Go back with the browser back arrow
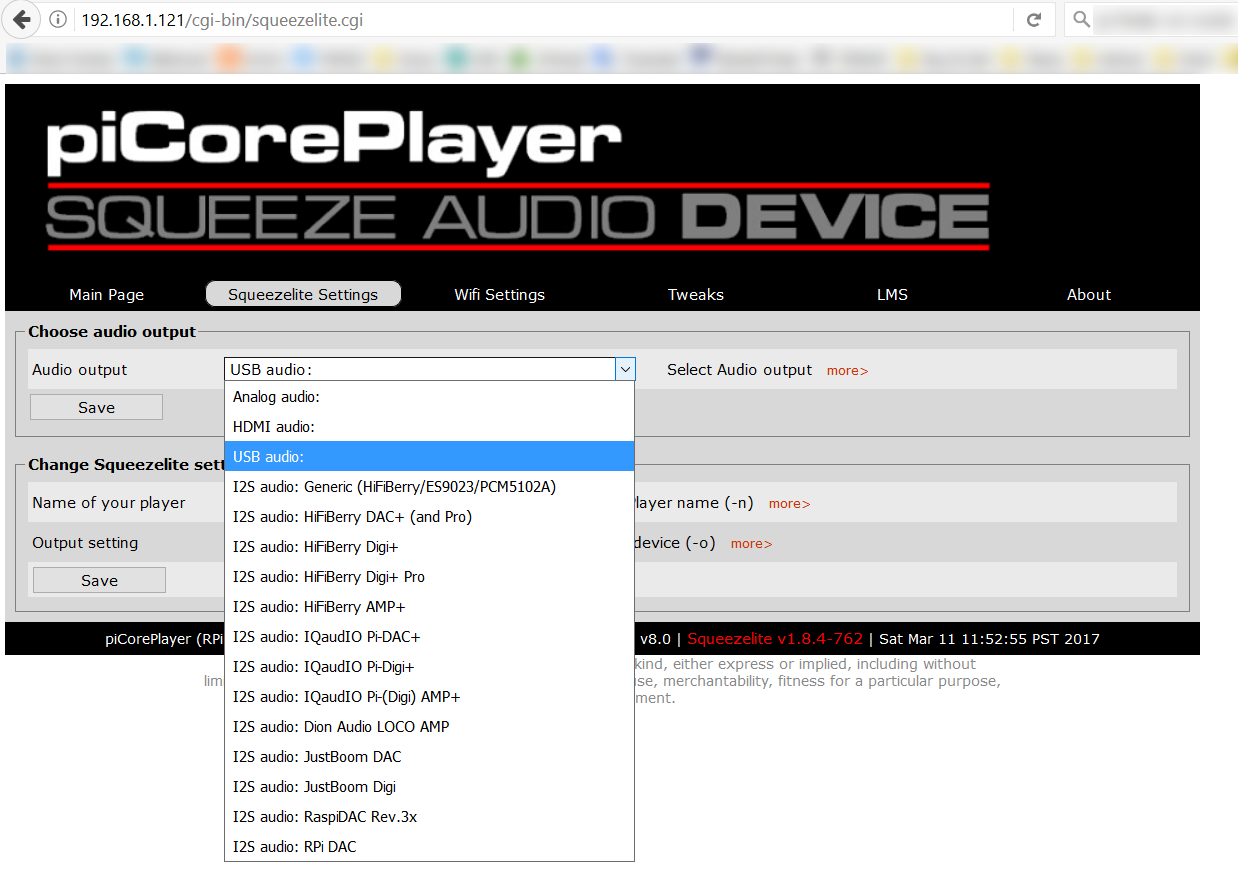Viewport: 1238px width, 895px height. tap(22, 20)
